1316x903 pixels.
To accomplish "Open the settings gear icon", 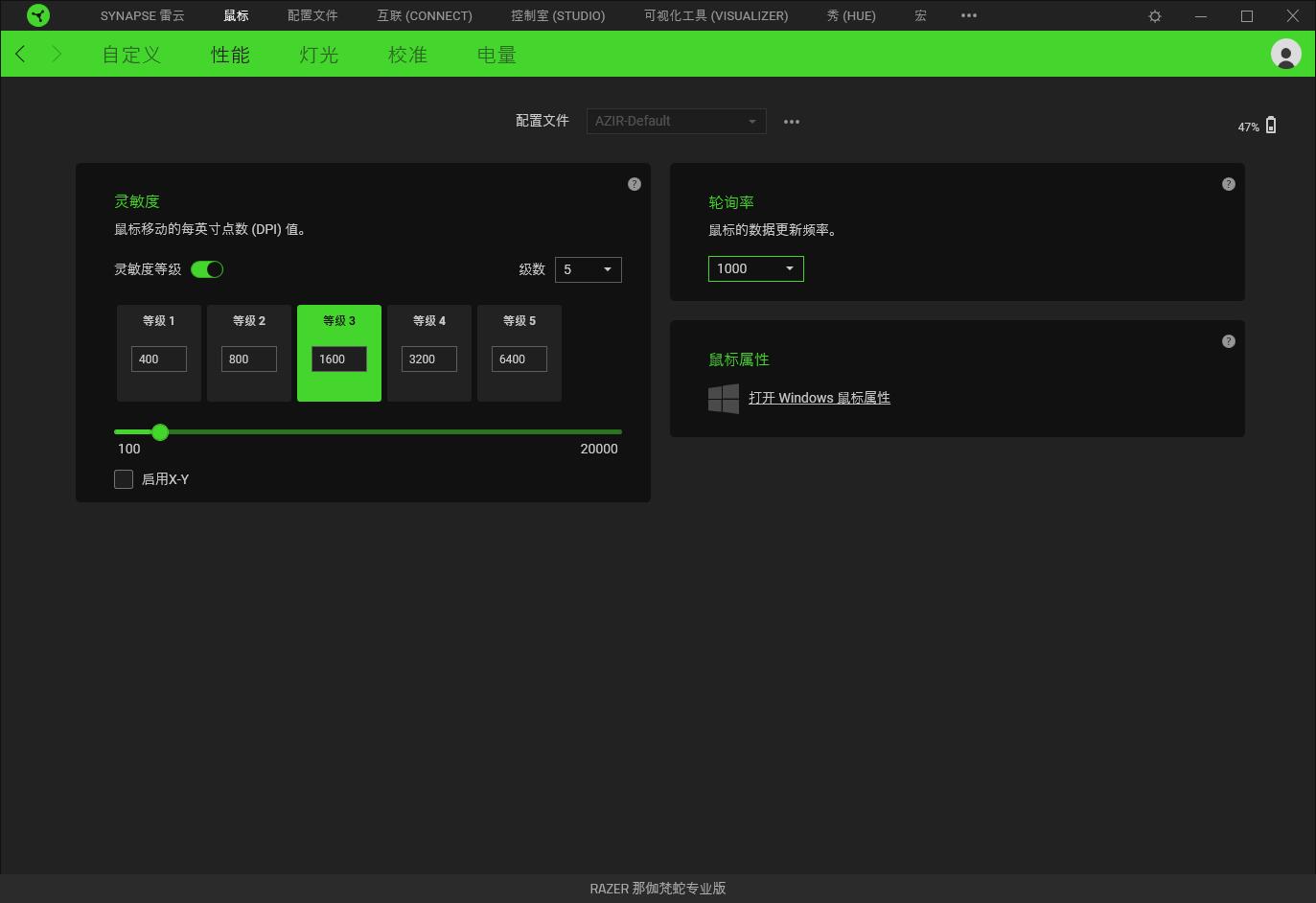I will tap(1155, 16).
